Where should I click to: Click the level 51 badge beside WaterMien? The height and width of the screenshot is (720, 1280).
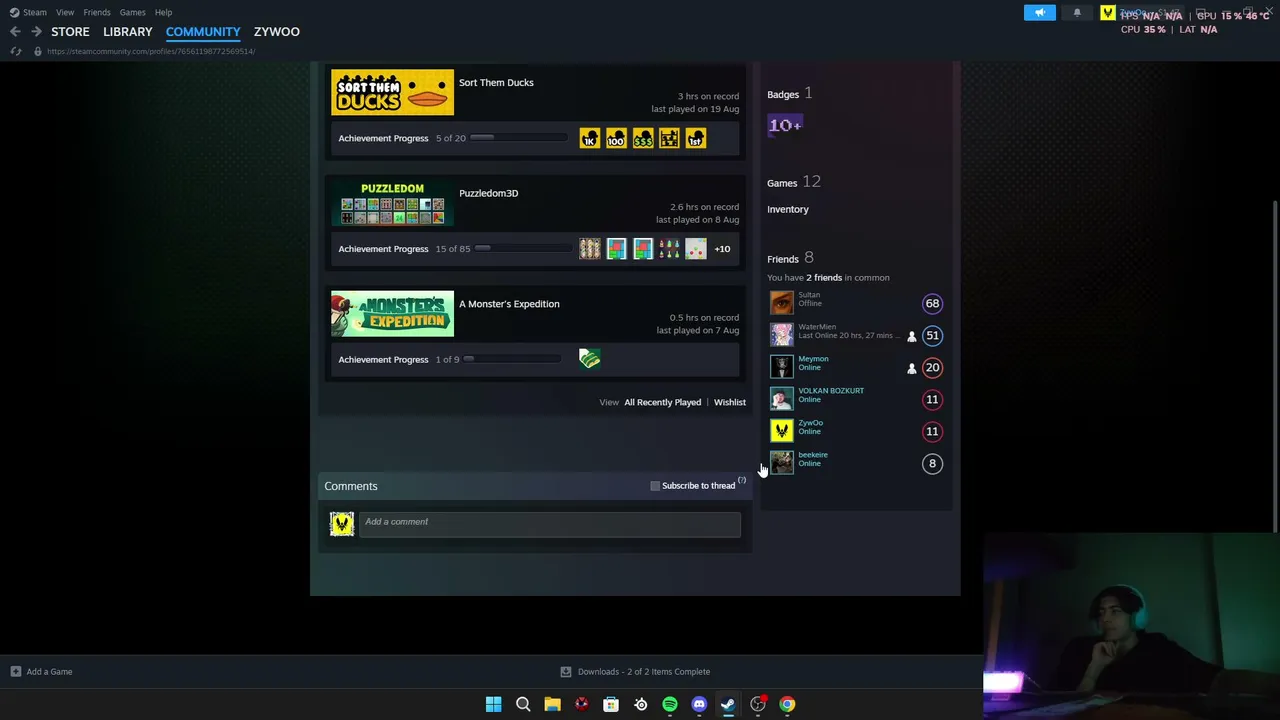pyautogui.click(x=932, y=335)
